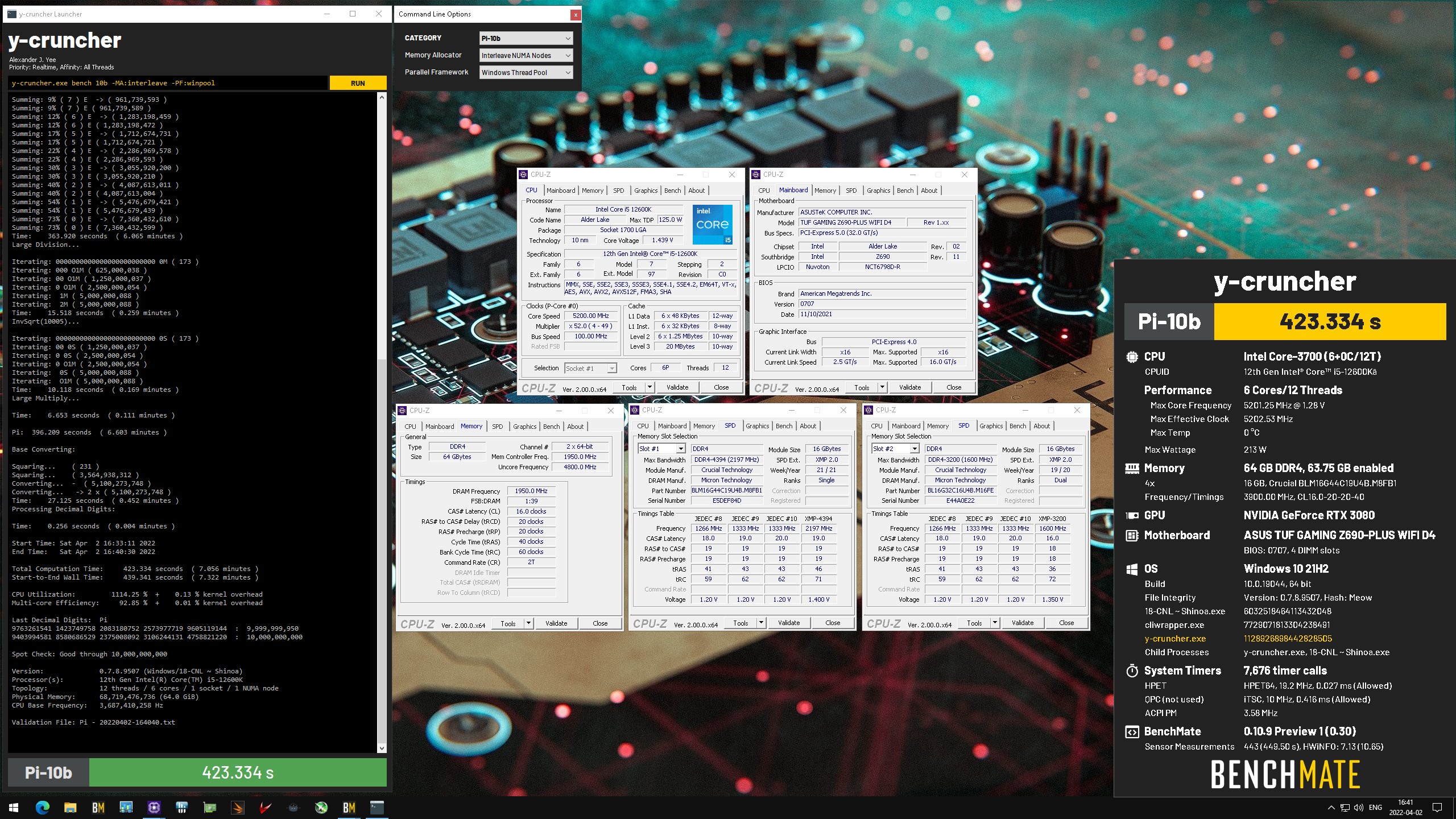This screenshot has width=1456, height=819.
Task: Open the Memory Allocator dropdown
Action: [526, 55]
